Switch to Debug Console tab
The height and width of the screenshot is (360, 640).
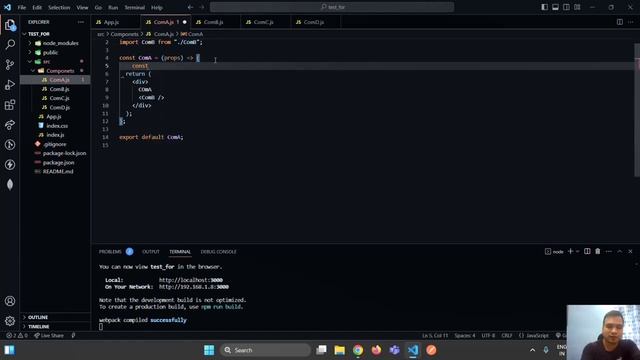(218, 252)
